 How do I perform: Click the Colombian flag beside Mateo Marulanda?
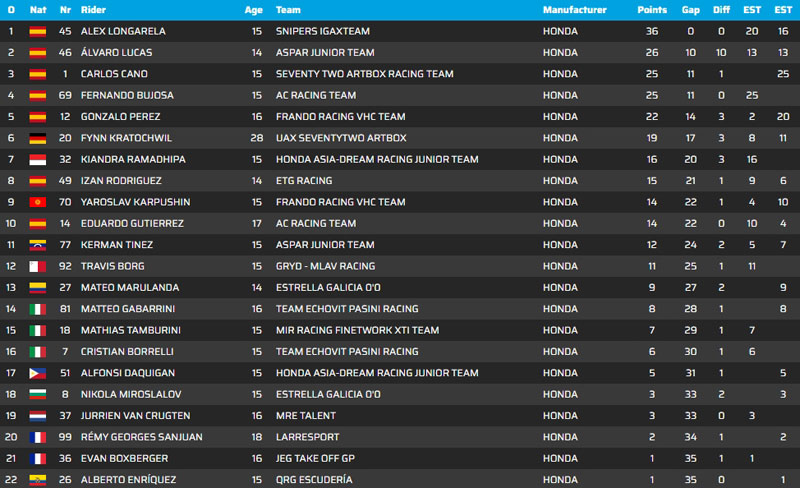pyautogui.click(x=38, y=287)
